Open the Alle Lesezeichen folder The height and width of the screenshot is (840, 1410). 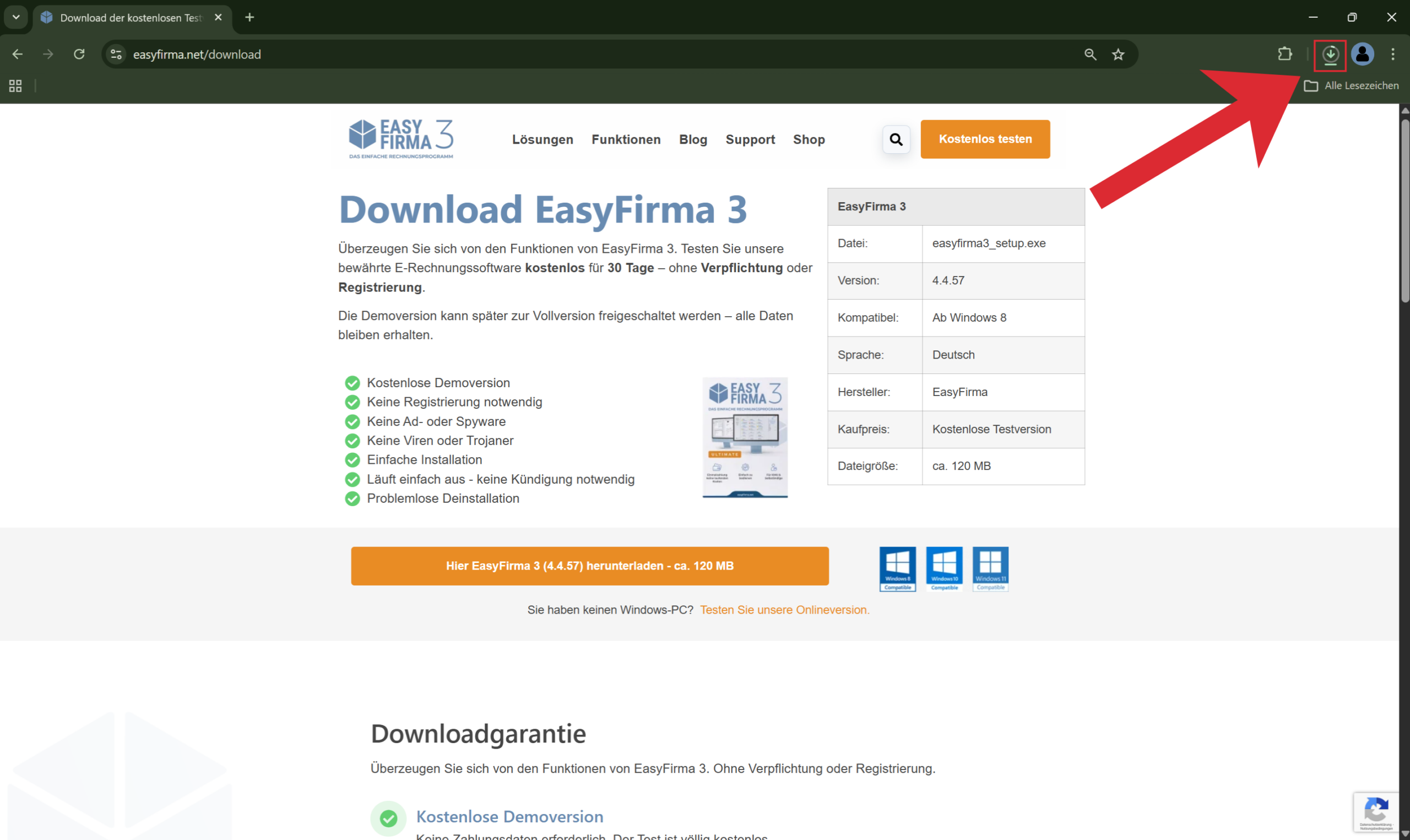[1351, 85]
